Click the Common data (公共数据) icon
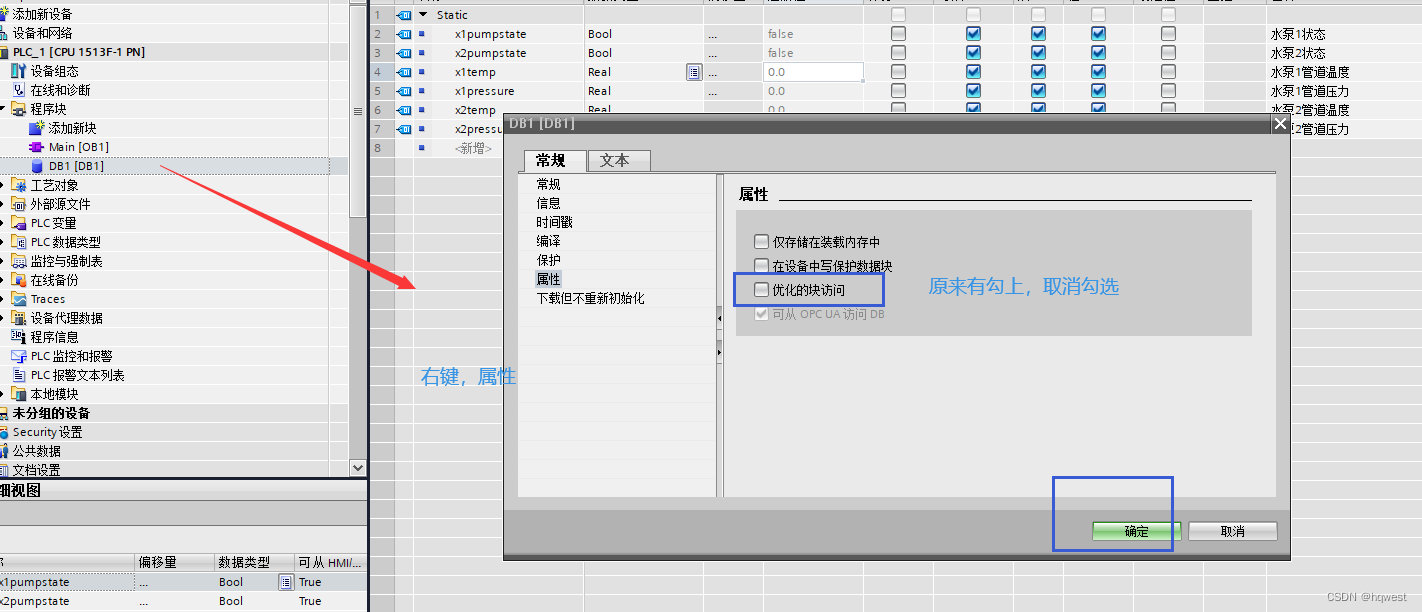The image size is (1422, 612). [x=5, y=451]
